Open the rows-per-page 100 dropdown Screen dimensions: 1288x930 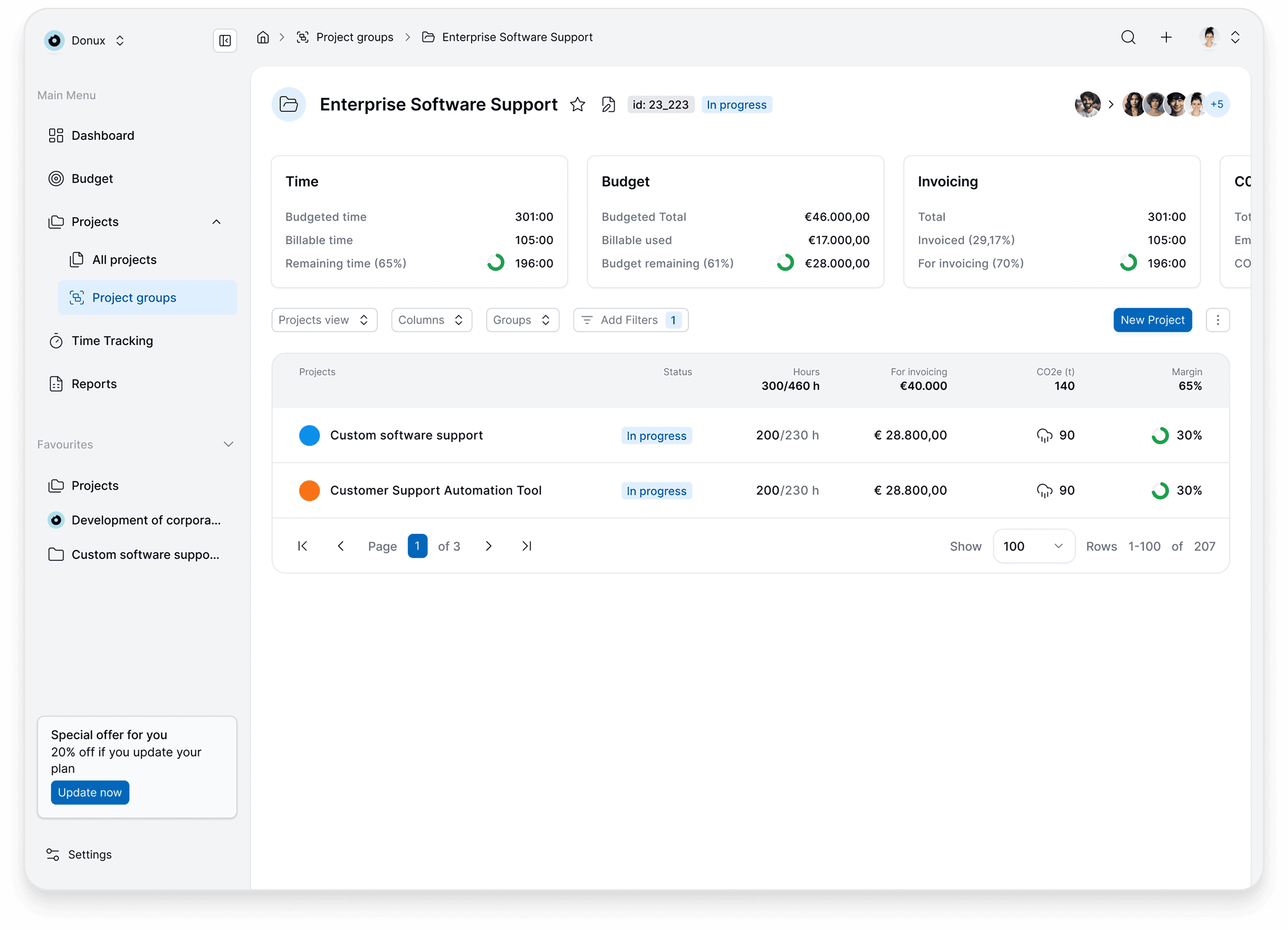[1033, 546]
